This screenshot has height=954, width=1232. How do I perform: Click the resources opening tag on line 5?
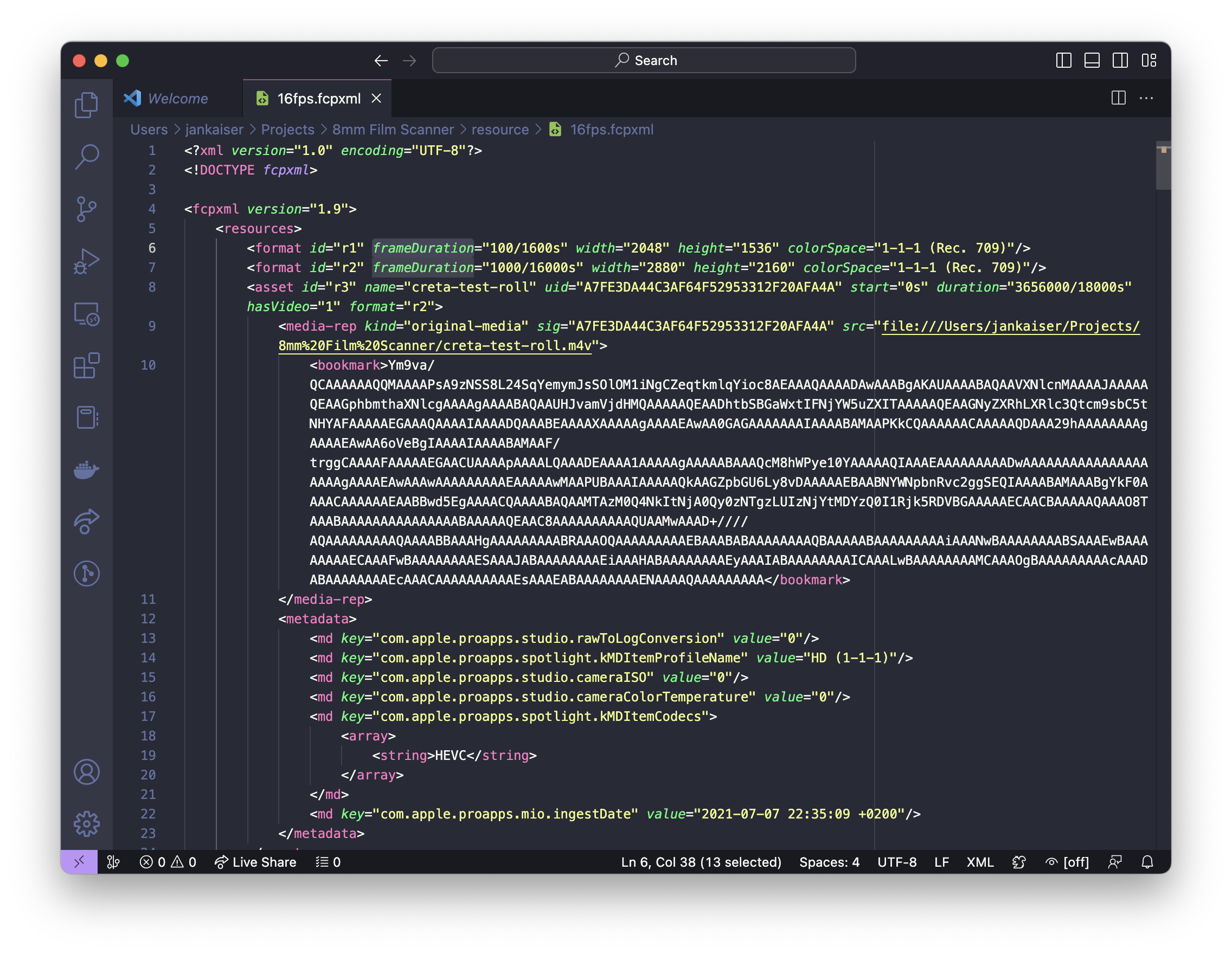coord(258,229)
